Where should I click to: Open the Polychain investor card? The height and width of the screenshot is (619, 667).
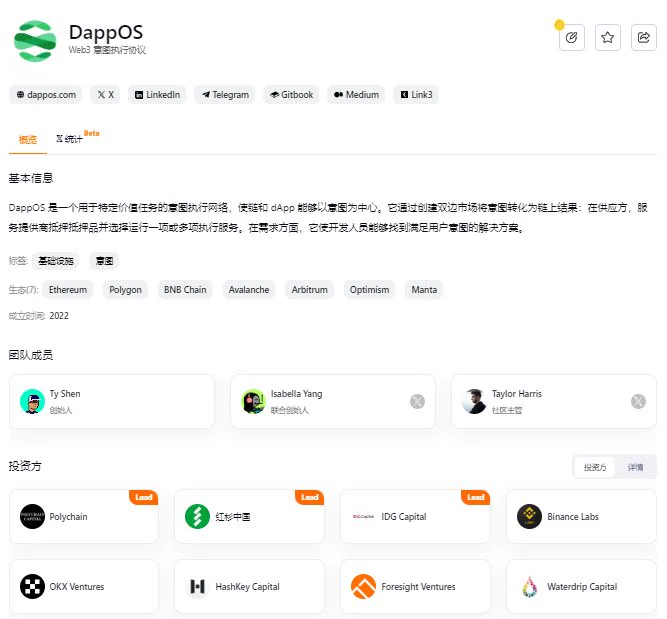click(84, 516)
